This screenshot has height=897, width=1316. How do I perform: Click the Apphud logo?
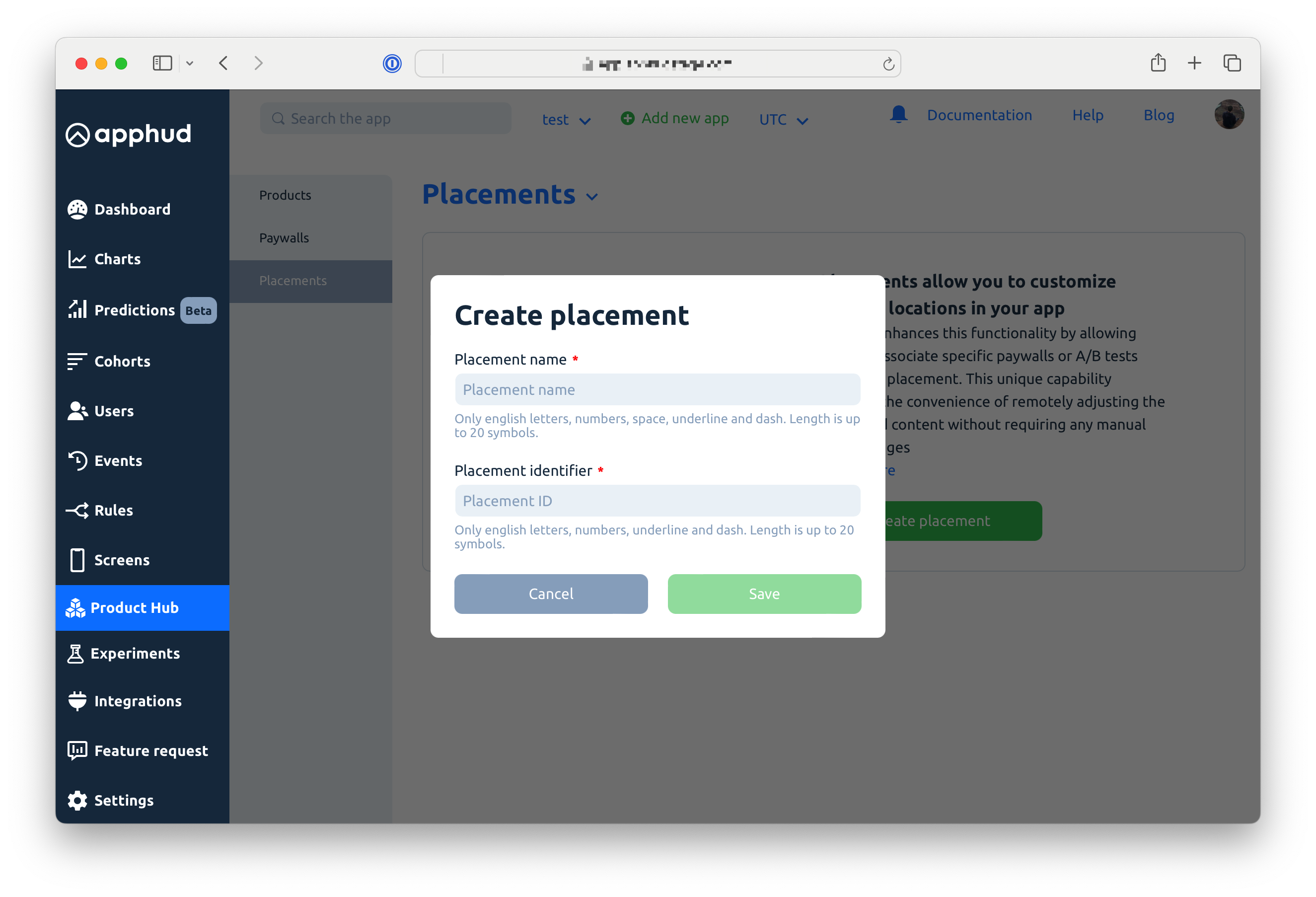click(129, 134)
